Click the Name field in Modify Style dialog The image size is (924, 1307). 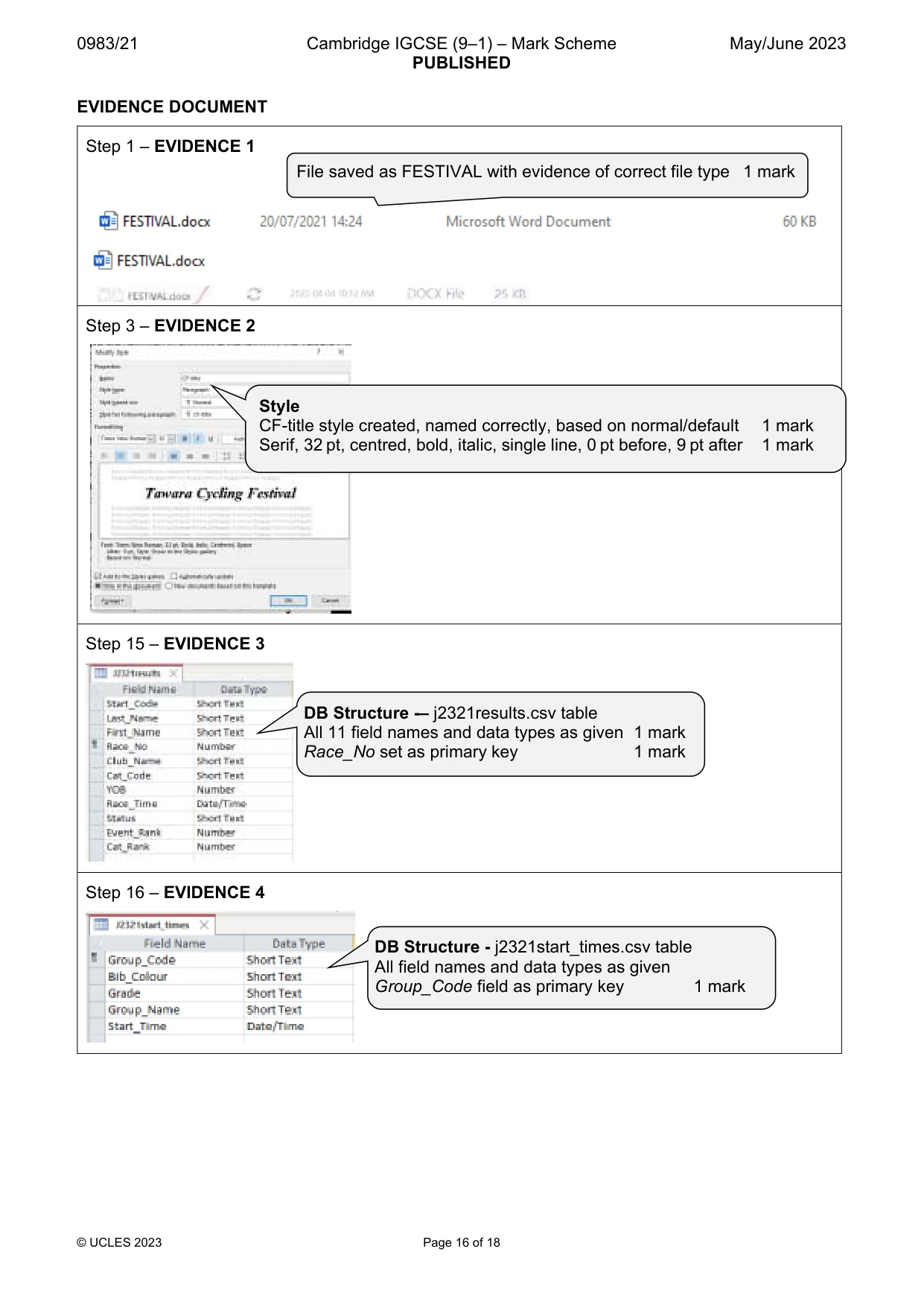tap(264, 378)
